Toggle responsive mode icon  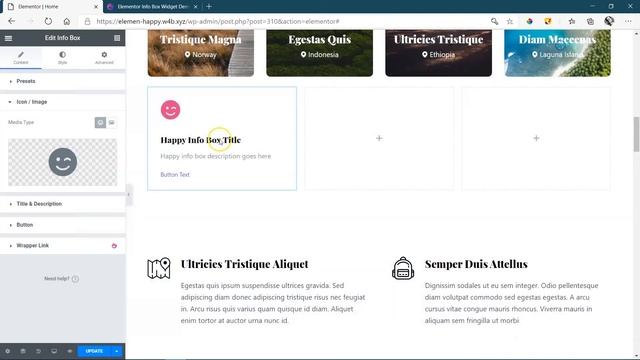tap(54, 351)
